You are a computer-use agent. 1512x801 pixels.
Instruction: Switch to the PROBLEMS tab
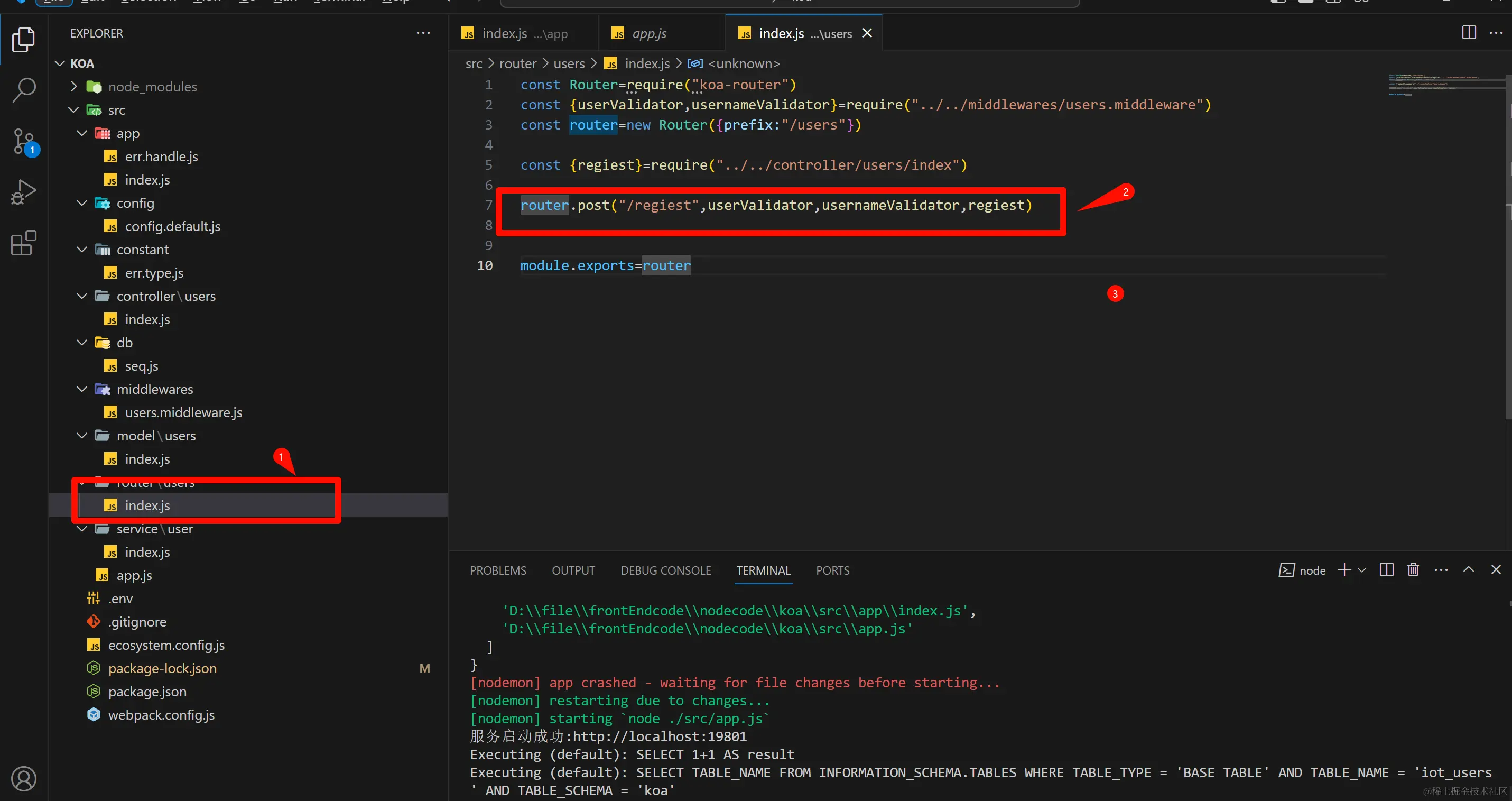(x=498, y=570)
